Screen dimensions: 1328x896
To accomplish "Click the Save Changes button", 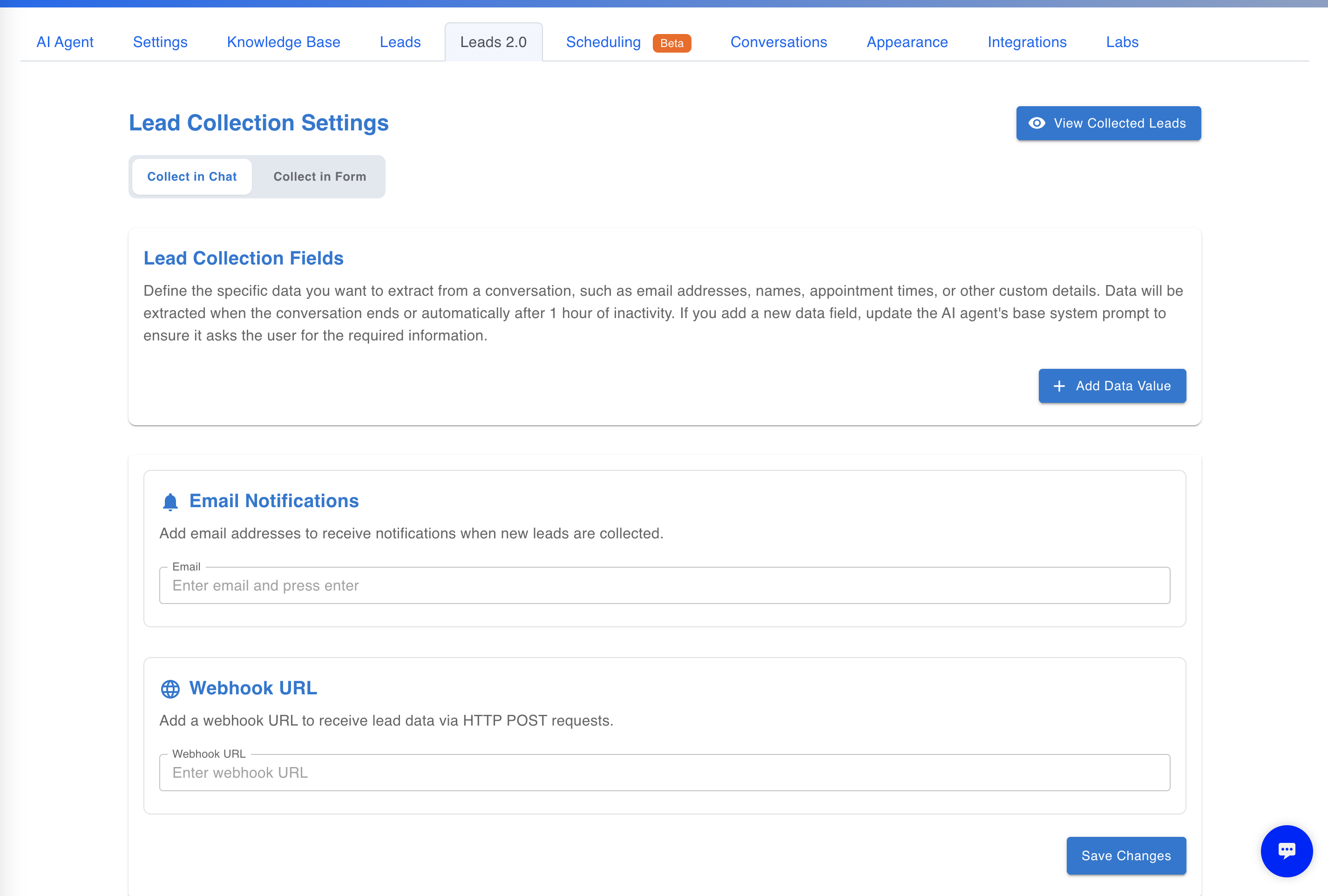I will pos(1126,855).
